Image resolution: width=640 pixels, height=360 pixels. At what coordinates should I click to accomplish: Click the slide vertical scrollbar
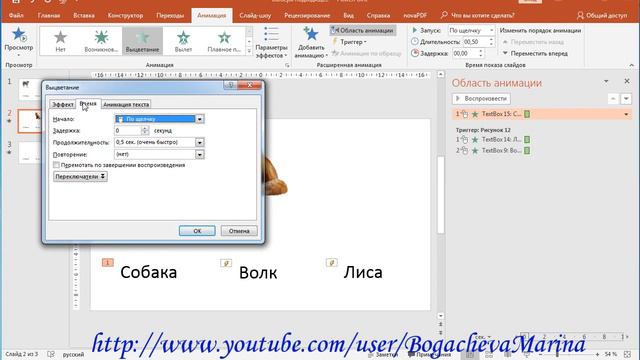[440, 195]
